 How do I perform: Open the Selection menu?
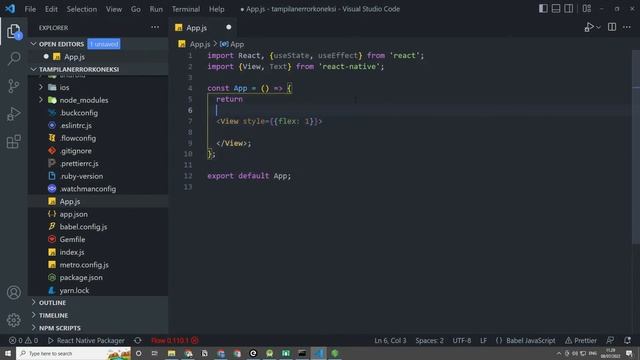click(82, 9)
